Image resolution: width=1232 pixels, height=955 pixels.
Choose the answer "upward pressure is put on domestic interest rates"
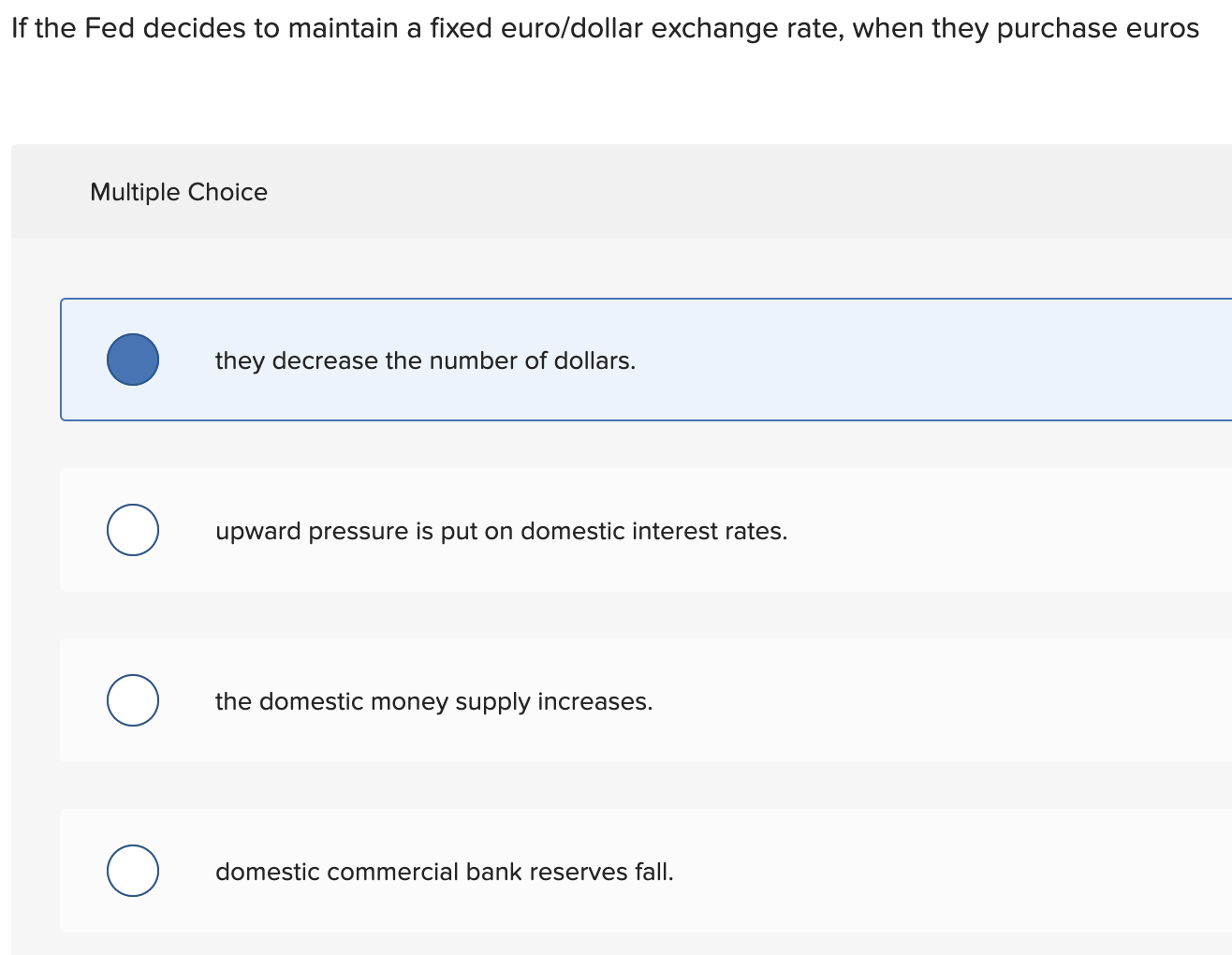(x=501, y=531)
